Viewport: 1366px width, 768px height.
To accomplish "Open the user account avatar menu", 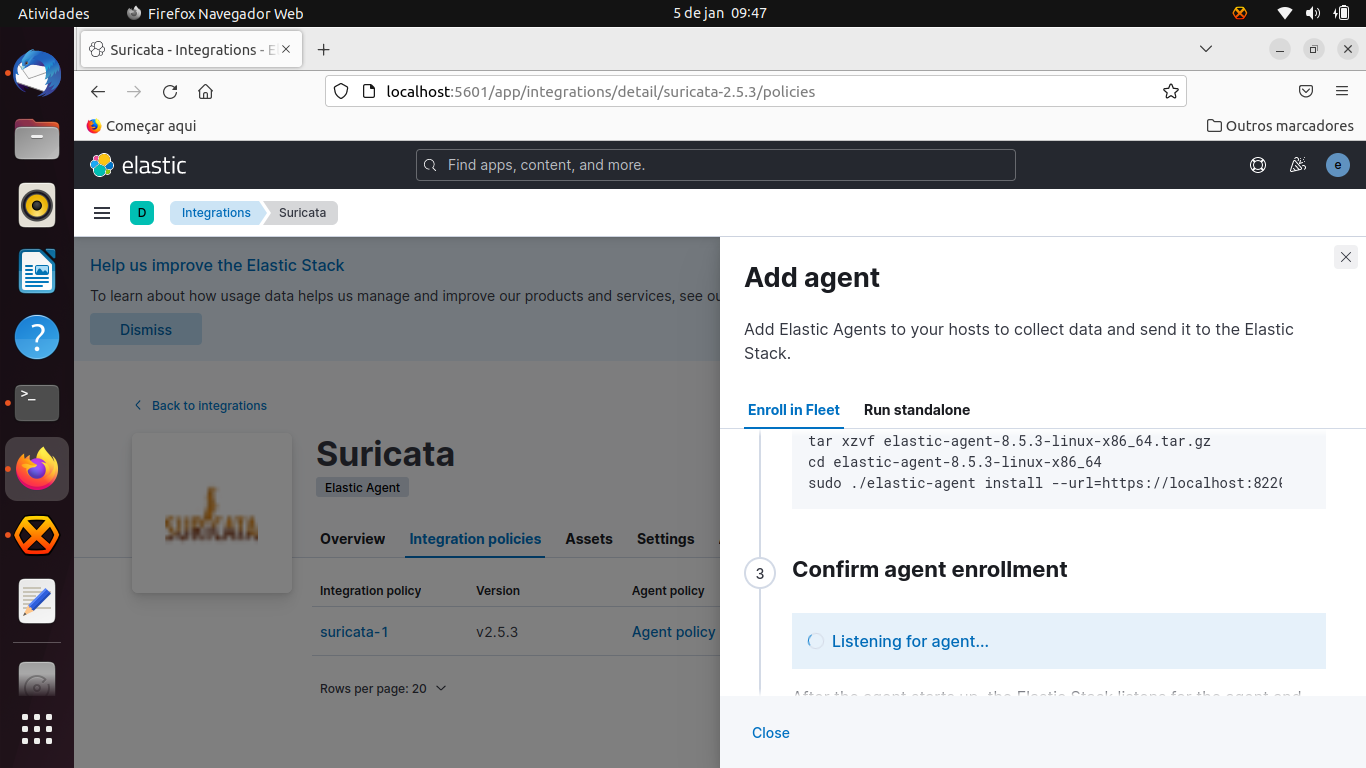I will point(1338,165).
